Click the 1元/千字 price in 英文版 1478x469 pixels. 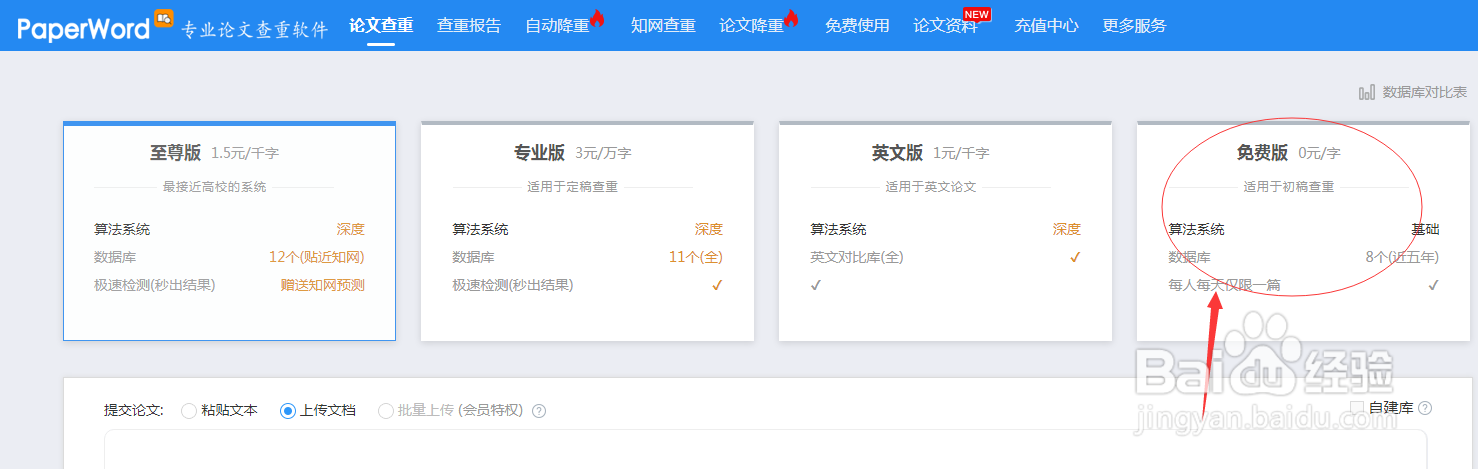pos(961,153)
